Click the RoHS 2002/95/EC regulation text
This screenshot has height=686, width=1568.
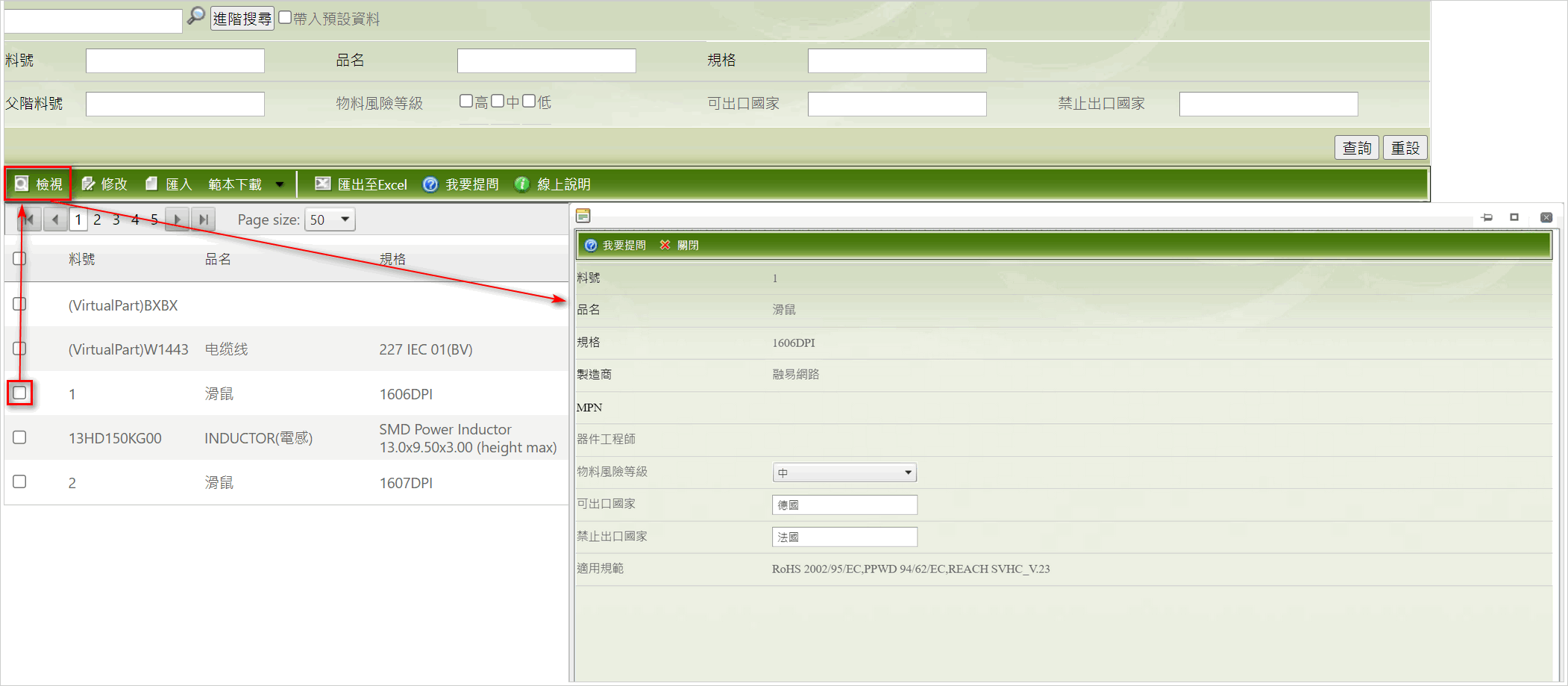(x=911, y=569)
